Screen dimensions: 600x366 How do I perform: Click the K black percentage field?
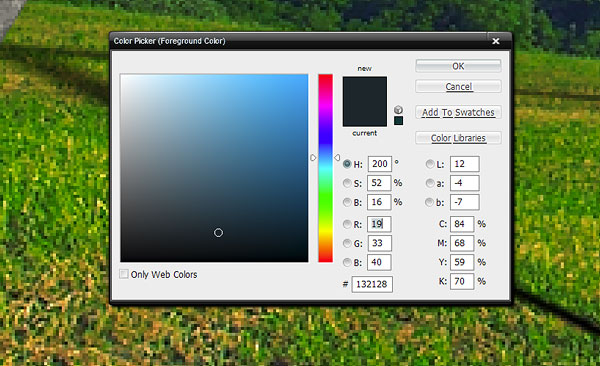click(462, 281)
